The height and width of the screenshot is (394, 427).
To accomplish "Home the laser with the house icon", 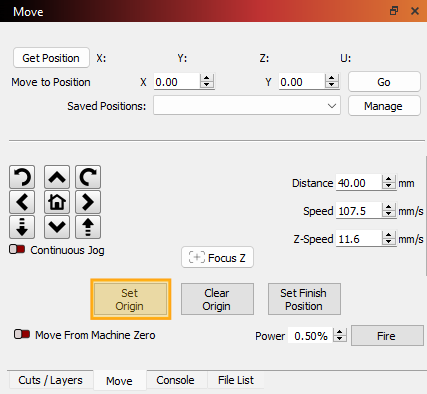I will (57, 202).
